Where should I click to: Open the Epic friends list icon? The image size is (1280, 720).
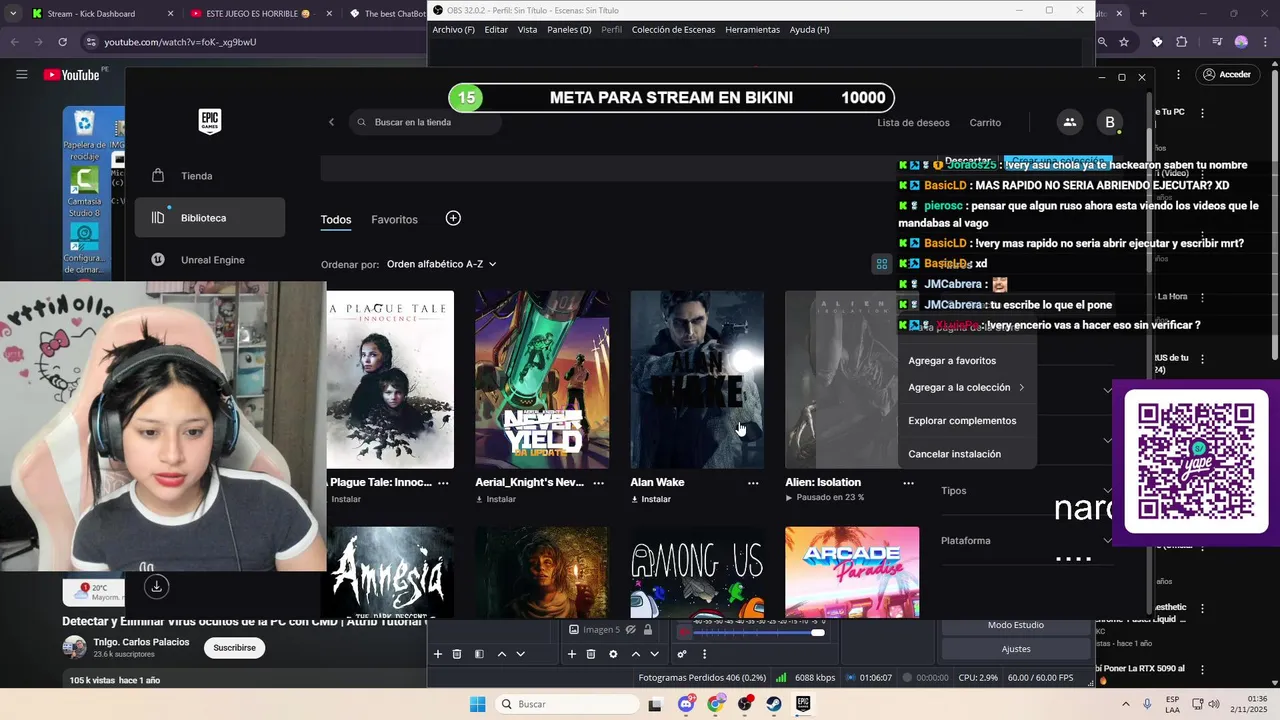click(x=1069, y=122)
